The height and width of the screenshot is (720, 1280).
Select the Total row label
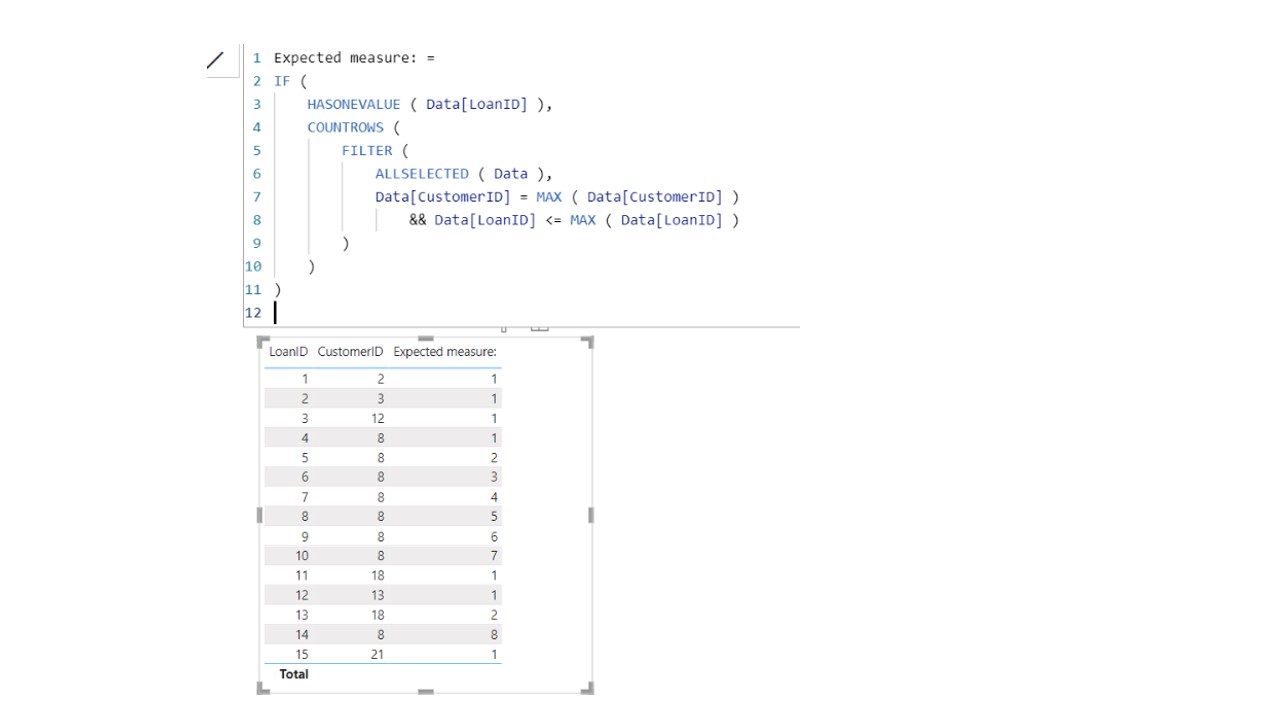pos(294,674)
